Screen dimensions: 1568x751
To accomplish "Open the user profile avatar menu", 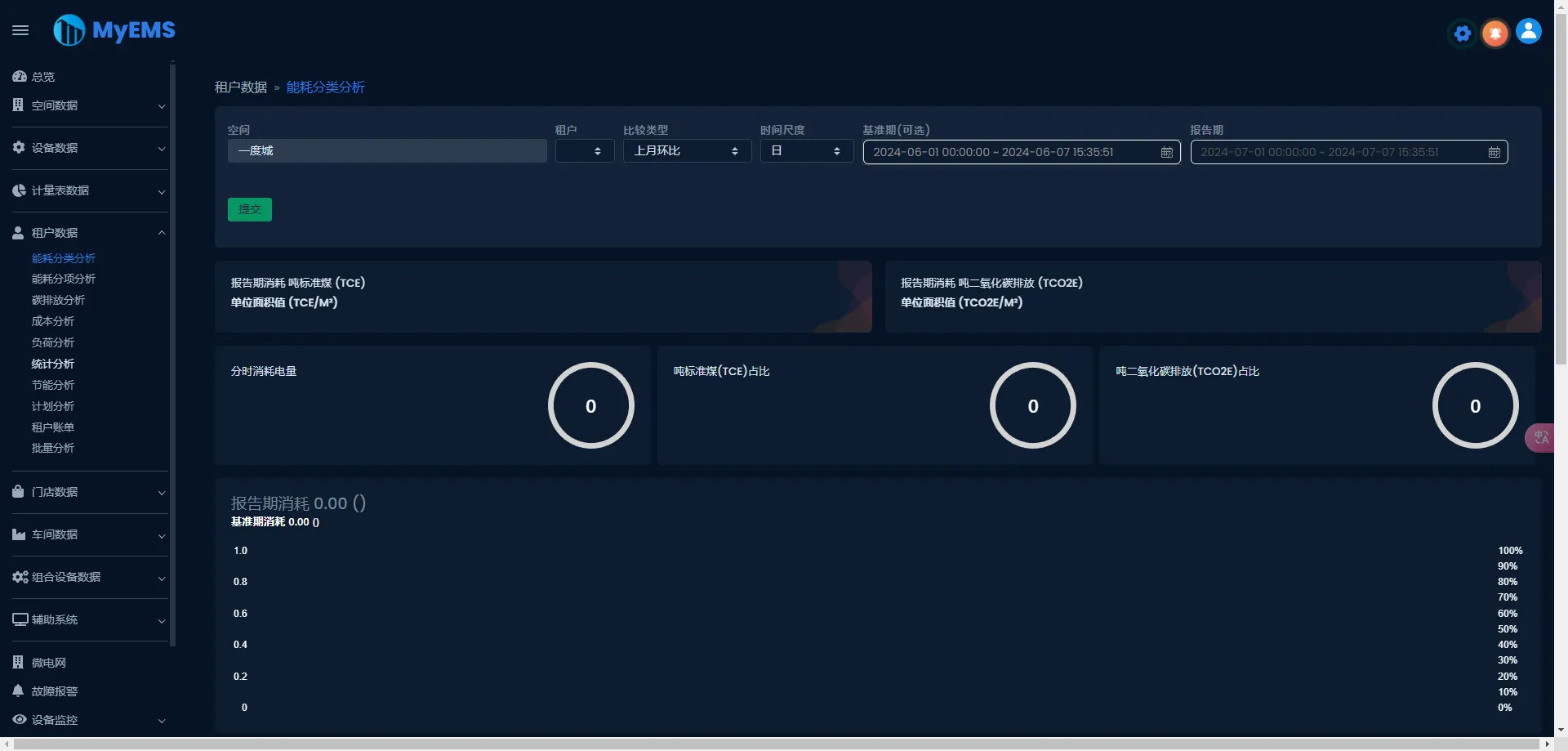I will 1529,31.
